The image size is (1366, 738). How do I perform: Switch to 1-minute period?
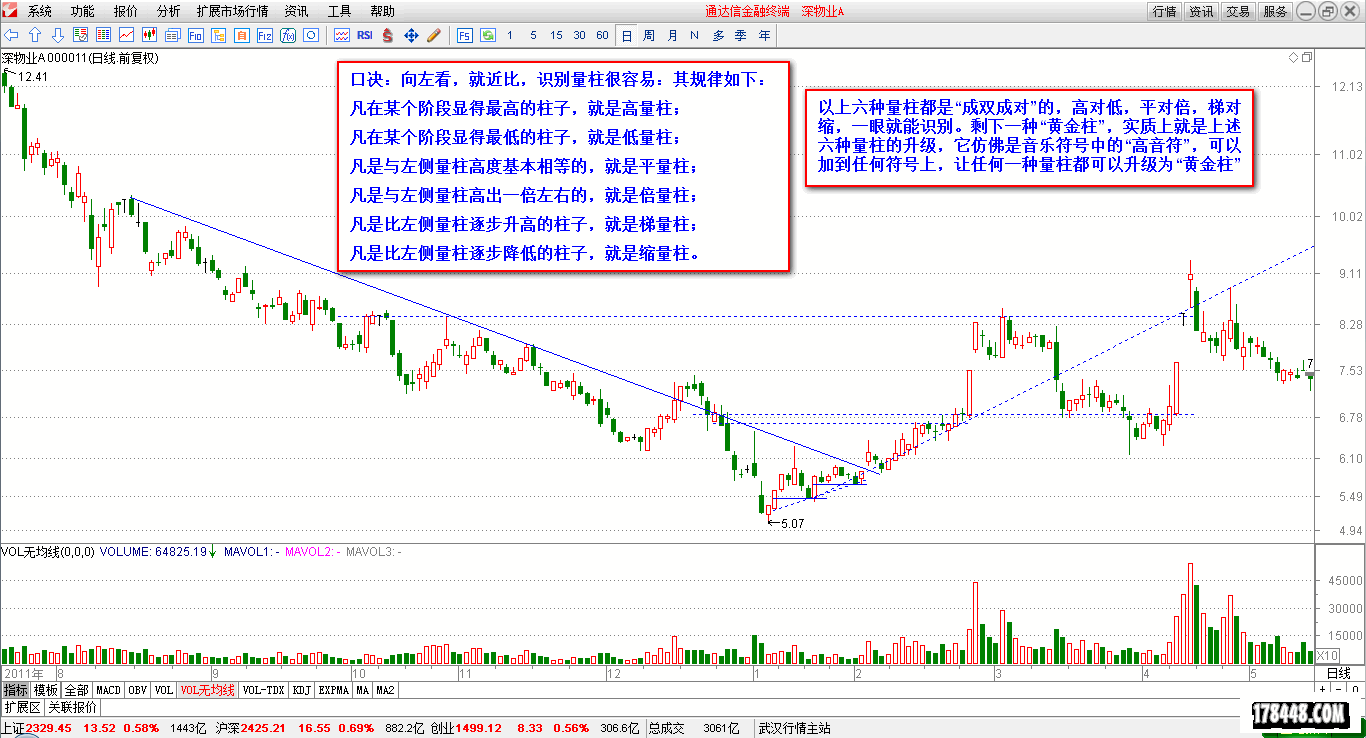[x=510, y=35]
